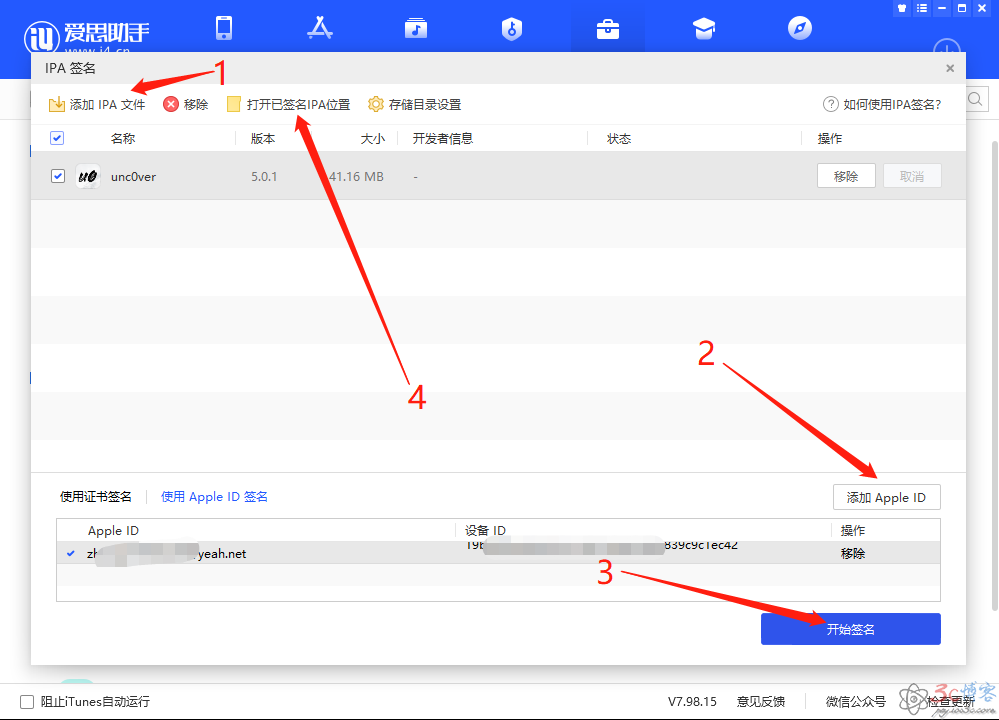
Task: Click the Developer Info column header
Action: [443, 138]
